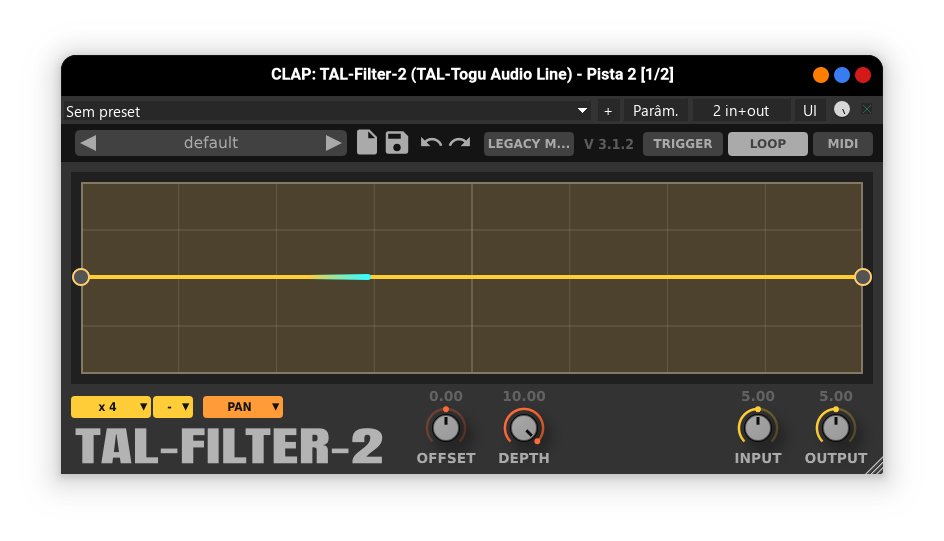Create a new preset with page icon
This screenshot has width=944, height=541.
367,143
